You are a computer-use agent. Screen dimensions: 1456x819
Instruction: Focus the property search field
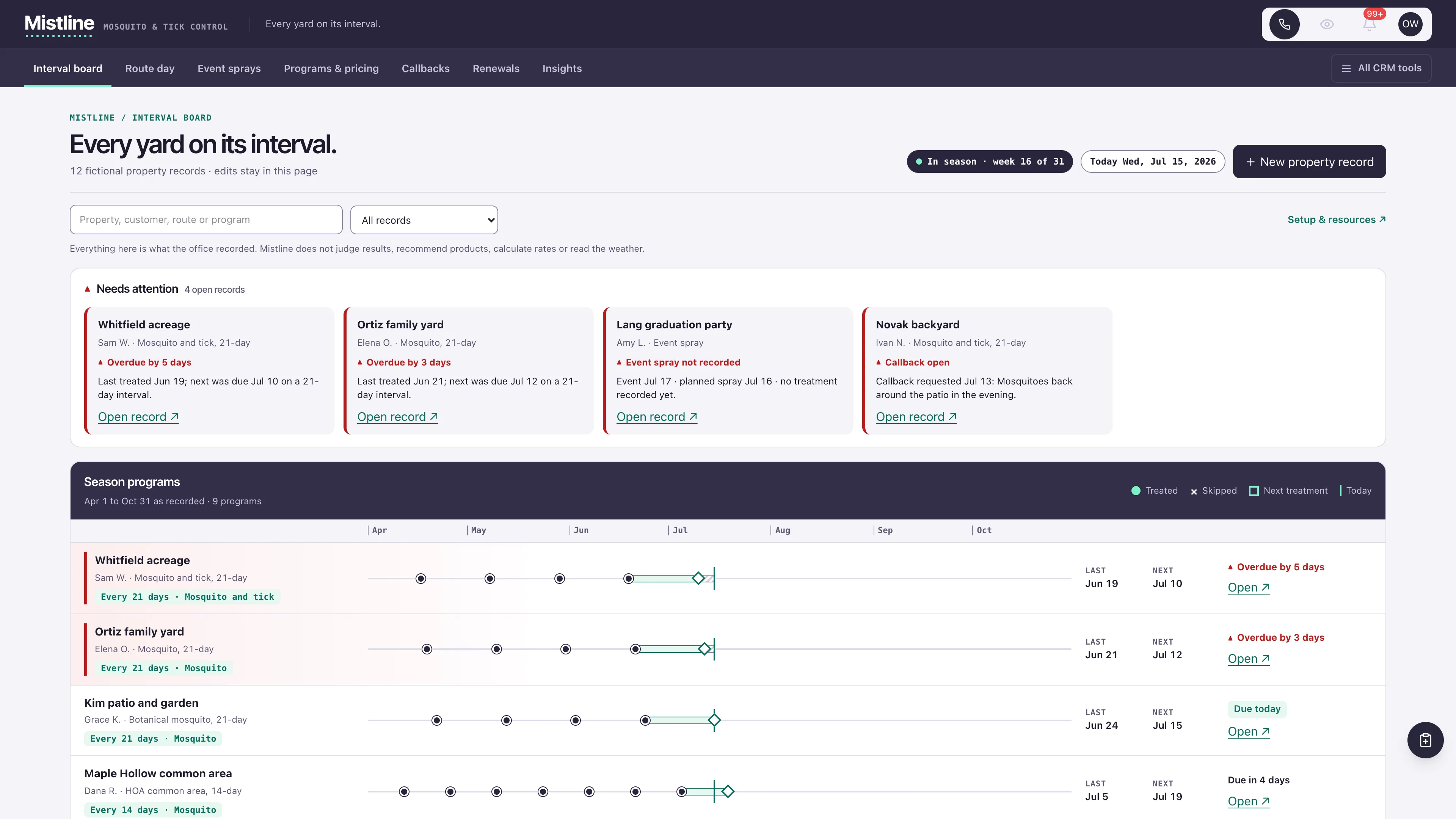tap(206, 219)
